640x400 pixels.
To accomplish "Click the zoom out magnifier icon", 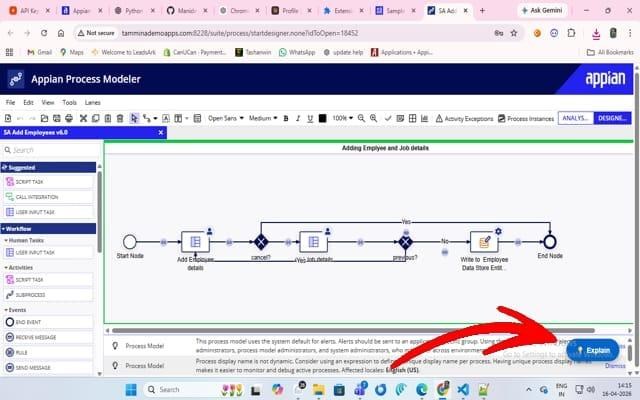I will [361, 118].
